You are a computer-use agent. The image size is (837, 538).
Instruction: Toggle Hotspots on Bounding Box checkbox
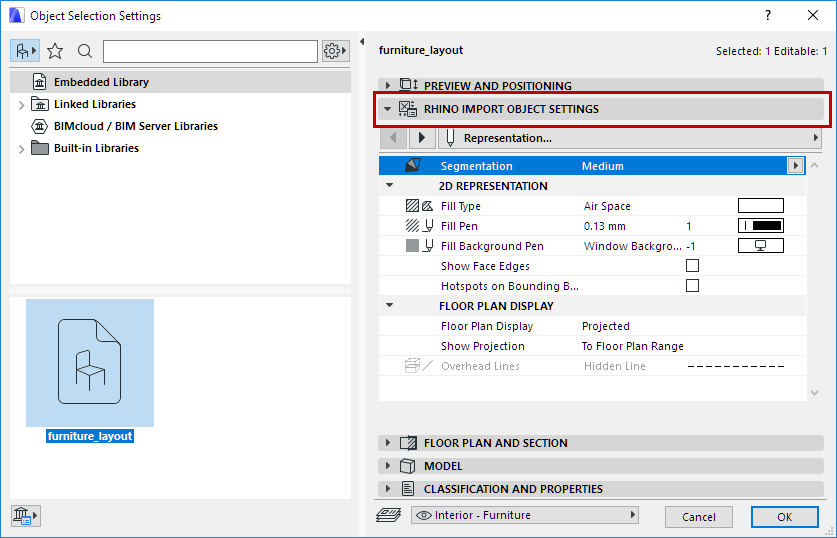point(692,286)
